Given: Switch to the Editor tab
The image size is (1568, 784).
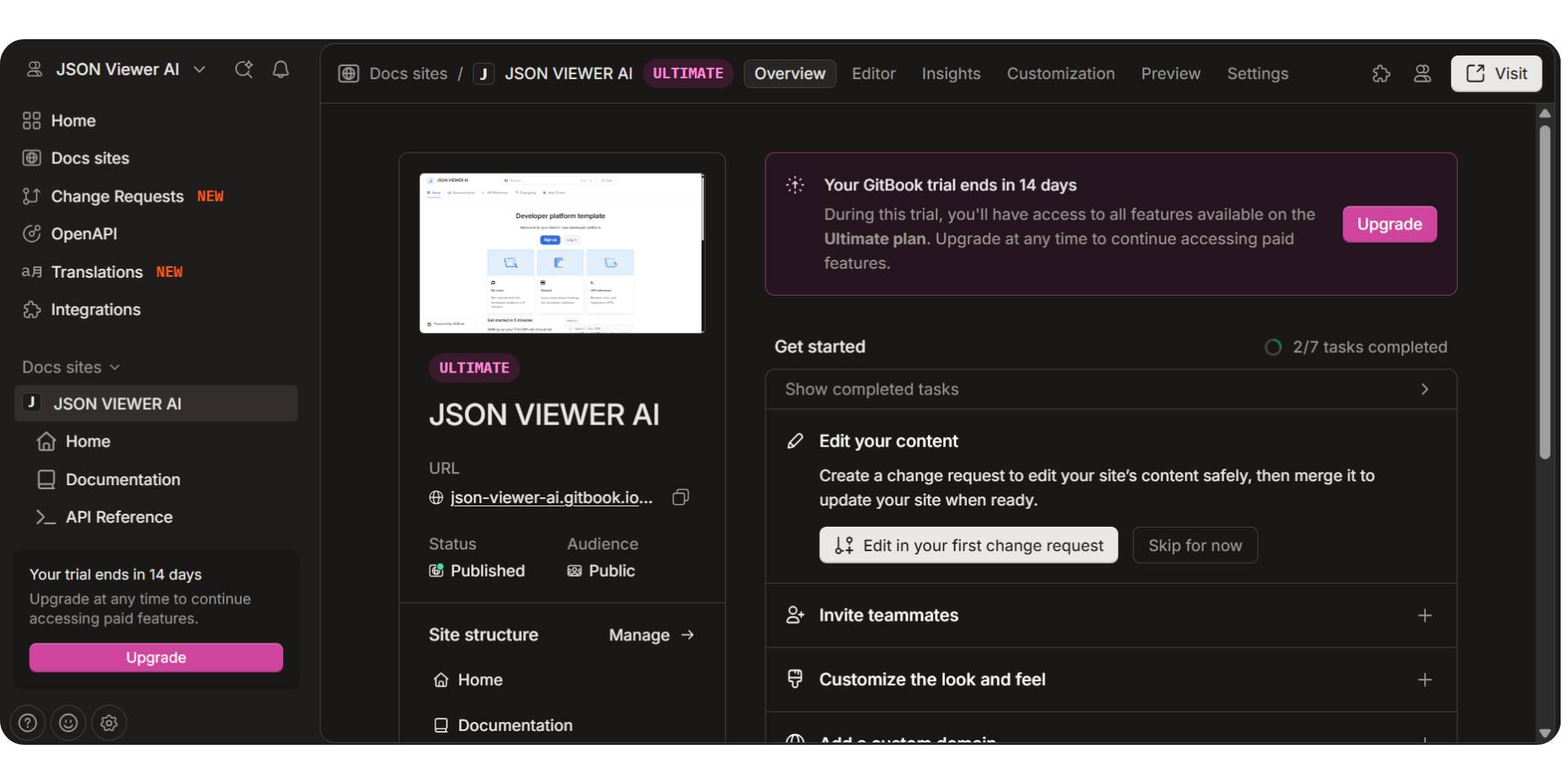Looking at the screenshot, I should tap(873, 73).
